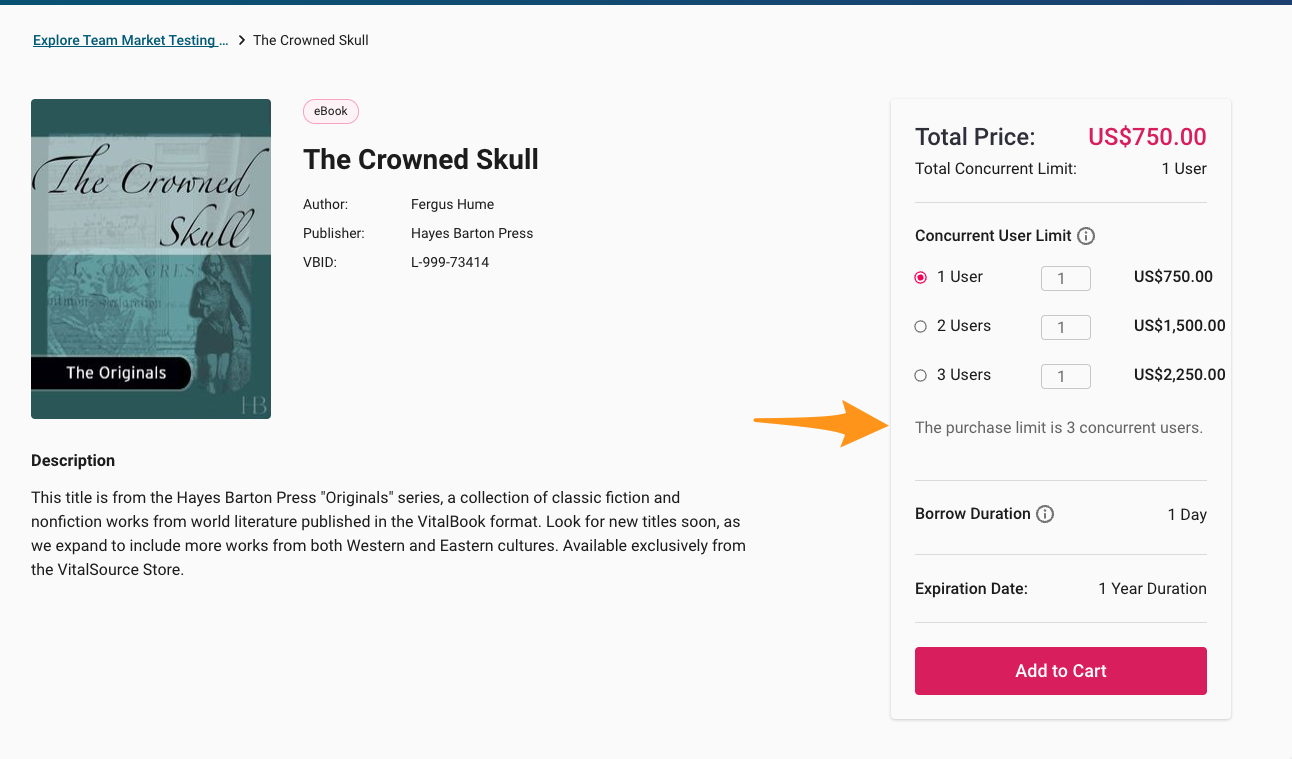This screenshot has height=759, width=1292.
Task: Click the breadcrumb chevron separator arrow
Action: [241, 41]
